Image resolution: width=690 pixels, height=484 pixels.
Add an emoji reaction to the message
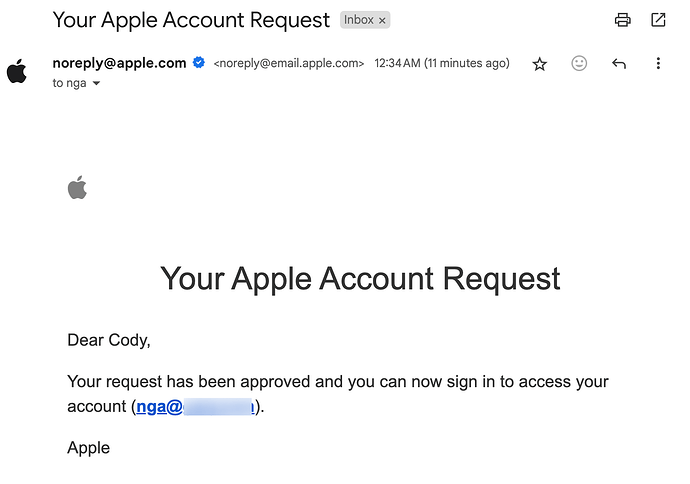(579, 63)
